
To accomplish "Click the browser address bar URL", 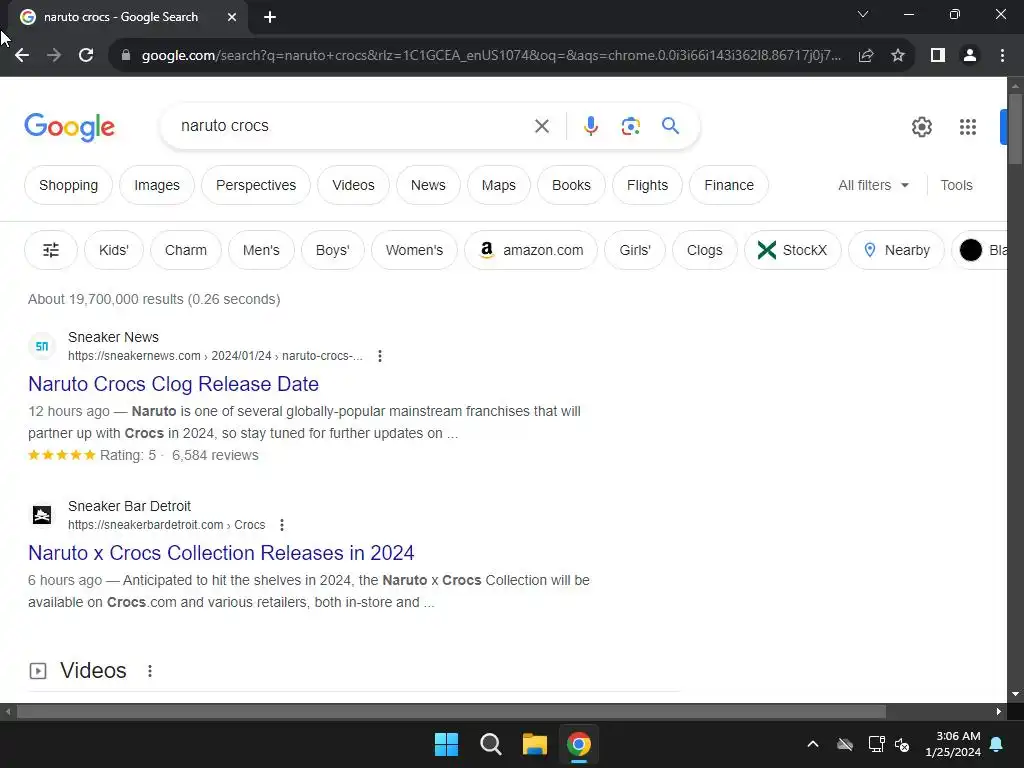I will 491,56.
